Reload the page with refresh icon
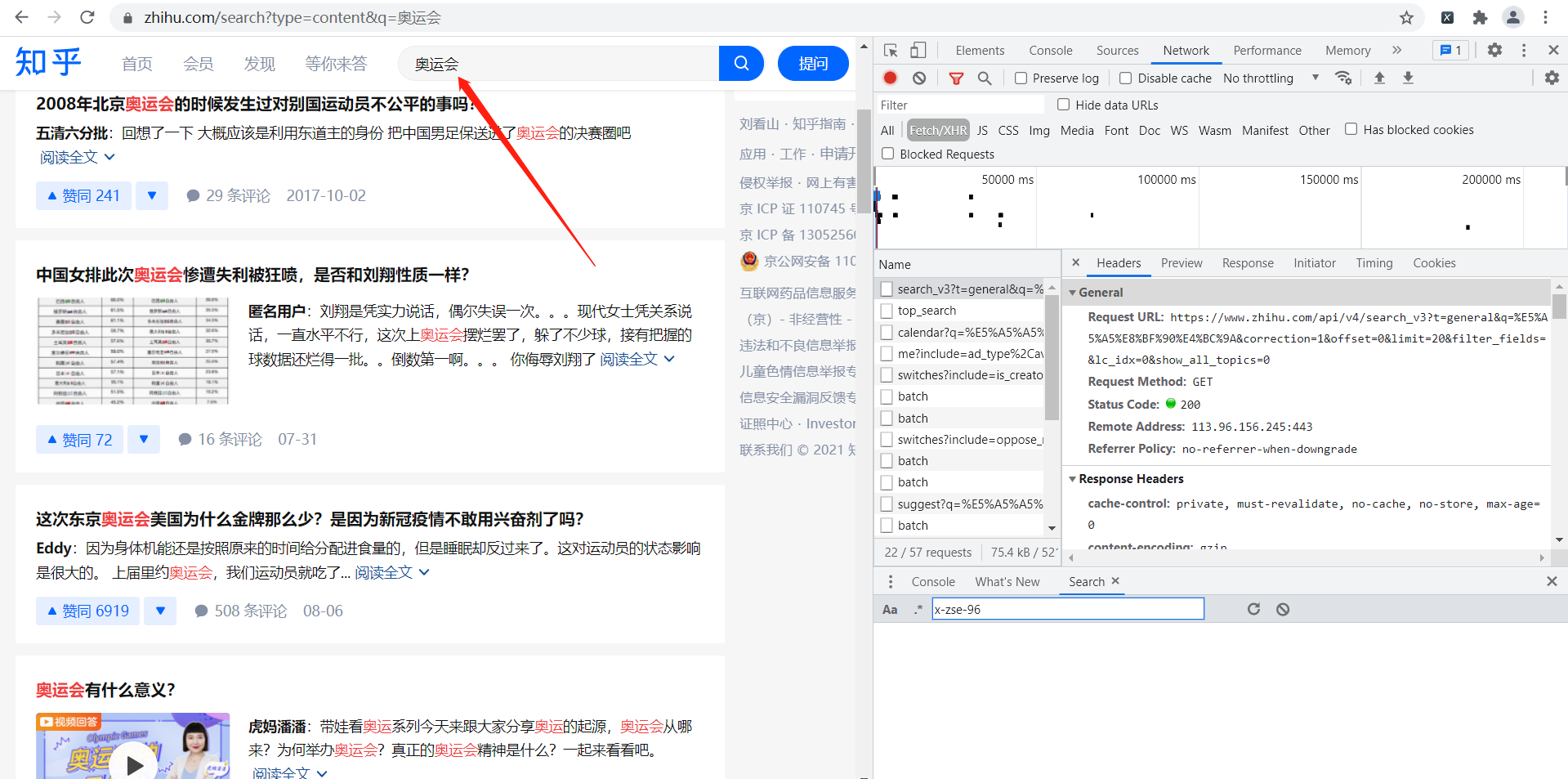 (x=87, y=17)
